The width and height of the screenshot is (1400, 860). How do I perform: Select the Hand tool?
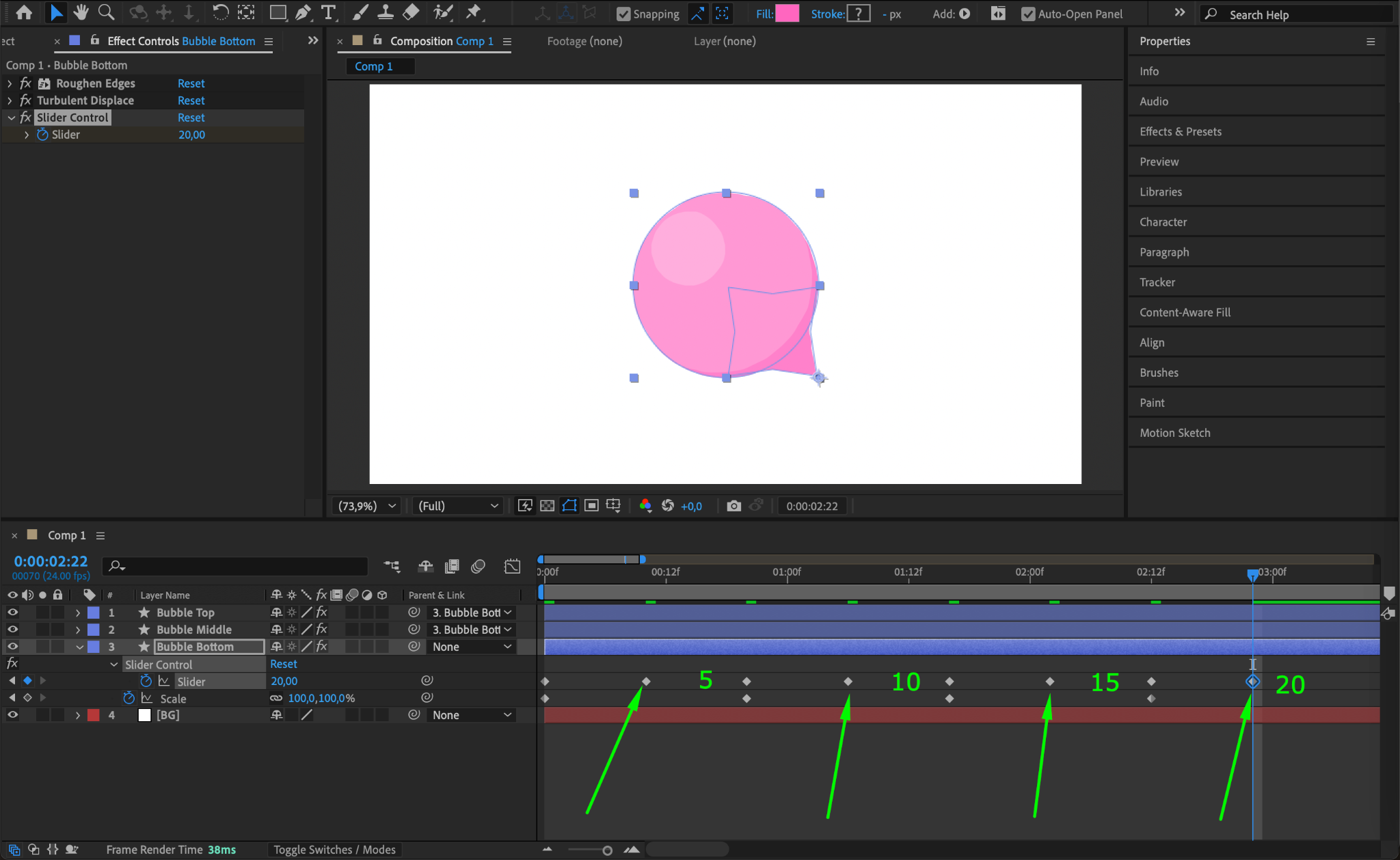click(81, 12)
